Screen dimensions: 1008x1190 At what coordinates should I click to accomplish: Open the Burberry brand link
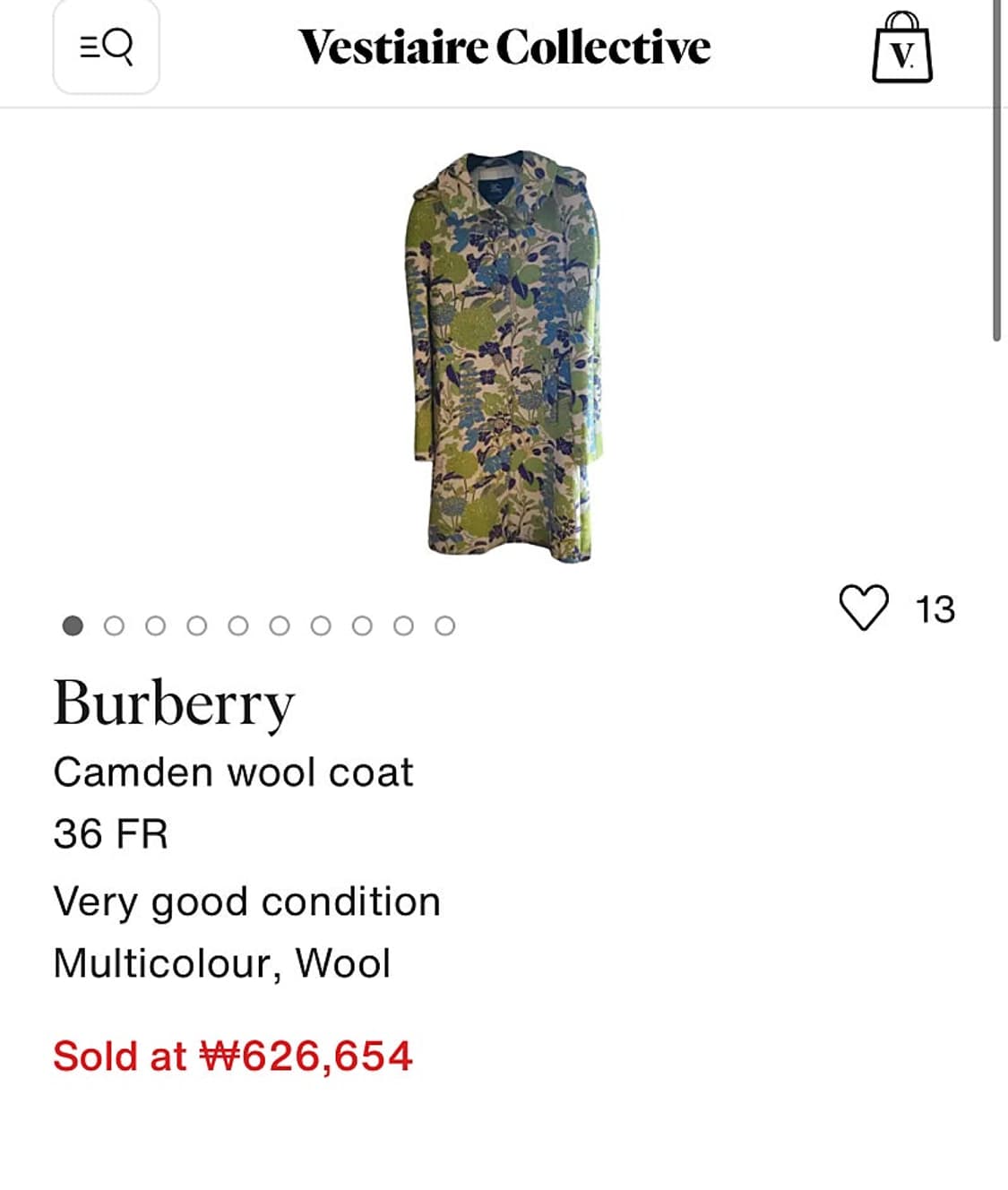pos(174,704)
